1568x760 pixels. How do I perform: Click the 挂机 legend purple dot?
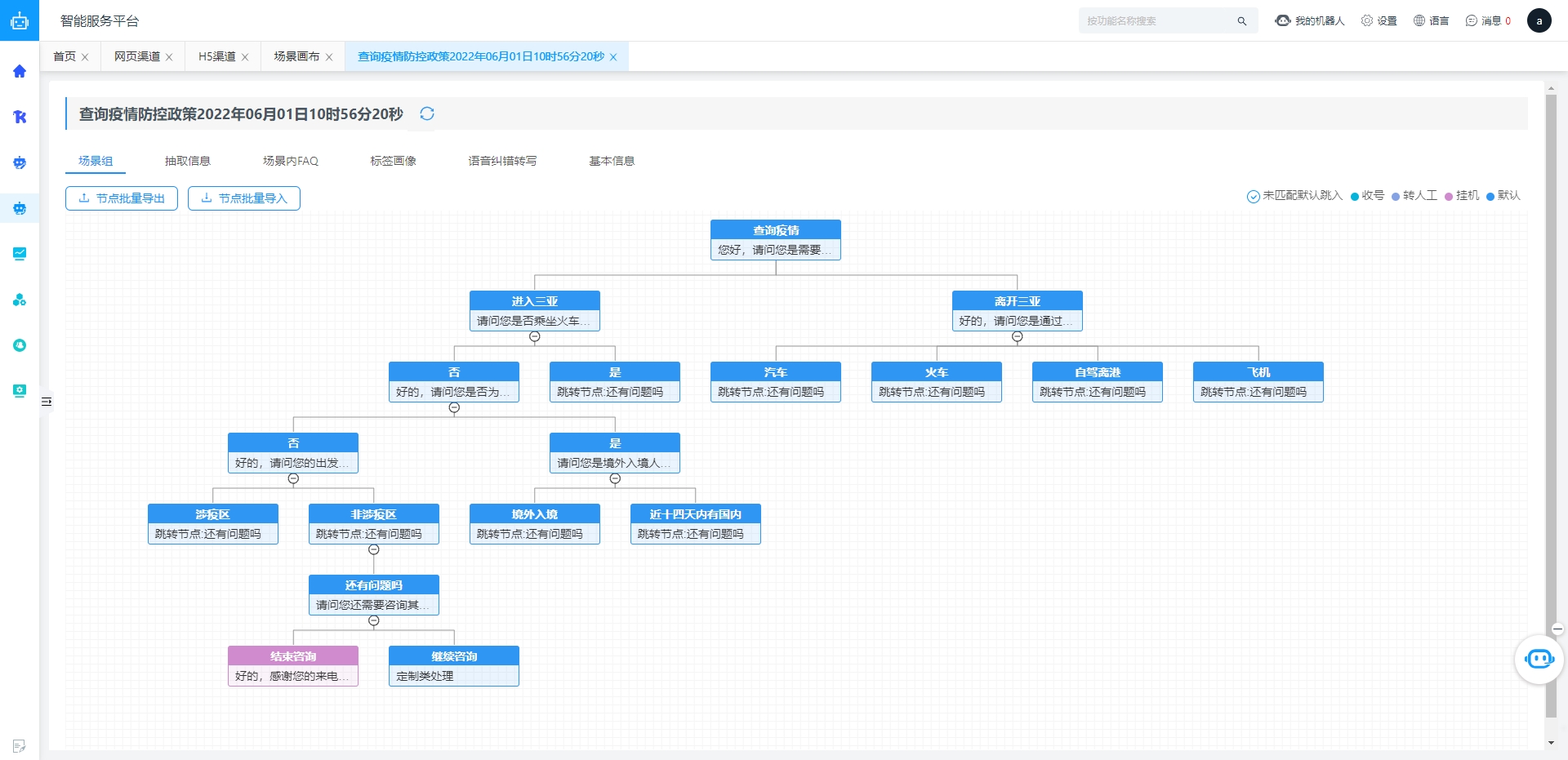click(1449, 197)
